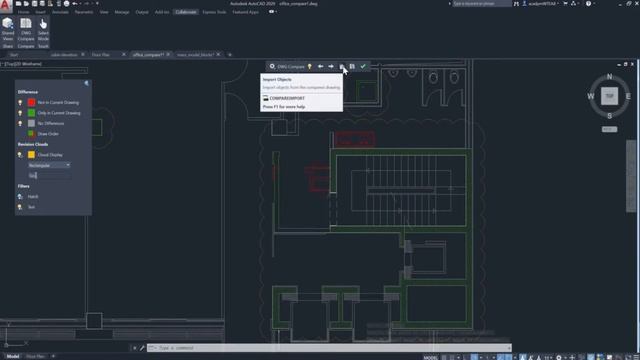This screenshot has width=640, height=360.
Task: Switch to the Express Tools ribbon tab
Action: tap(214, 12)
